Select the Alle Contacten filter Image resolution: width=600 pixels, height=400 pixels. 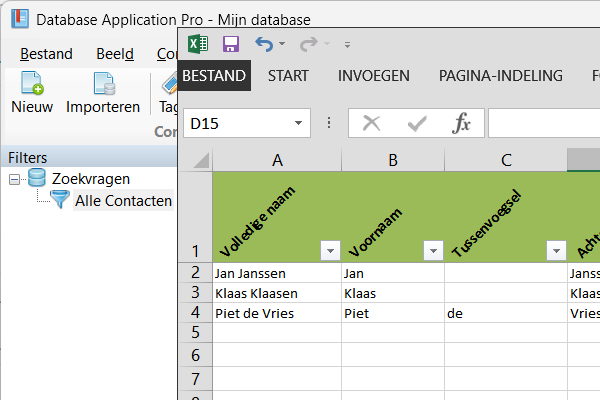[x=122, y=201]
